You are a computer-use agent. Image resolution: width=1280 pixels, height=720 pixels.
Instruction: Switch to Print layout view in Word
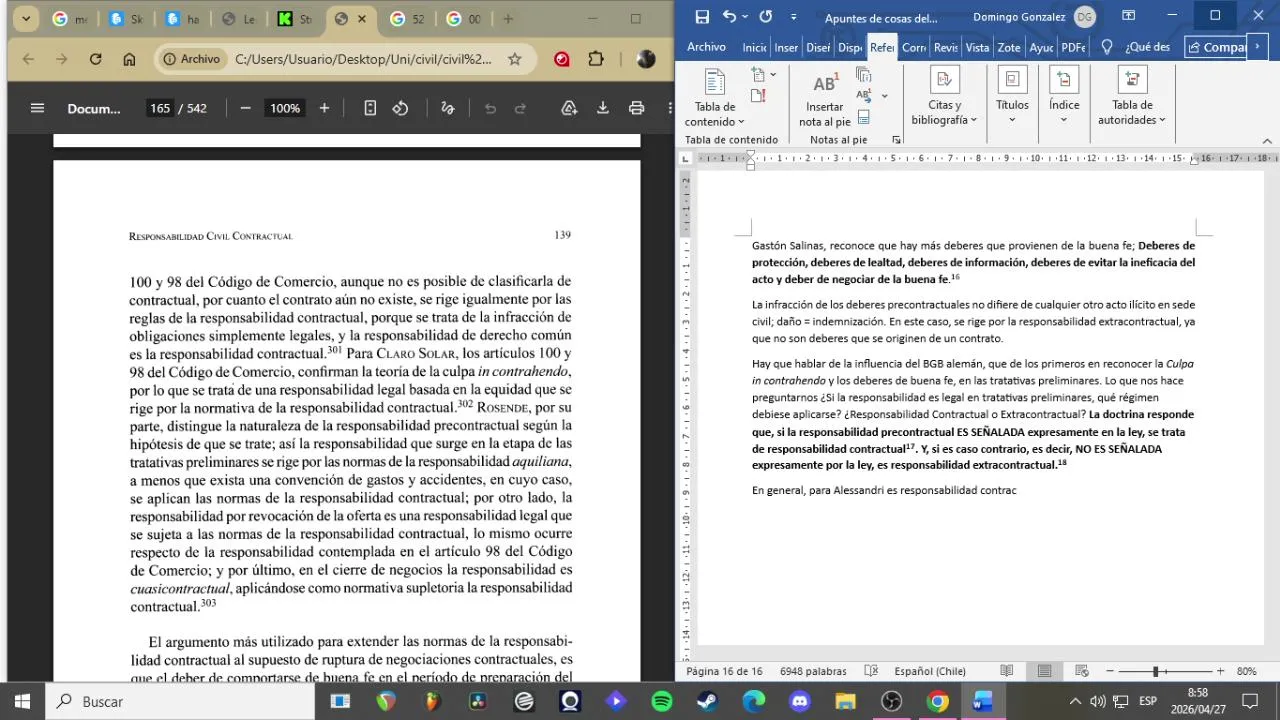pos(1044,671)
